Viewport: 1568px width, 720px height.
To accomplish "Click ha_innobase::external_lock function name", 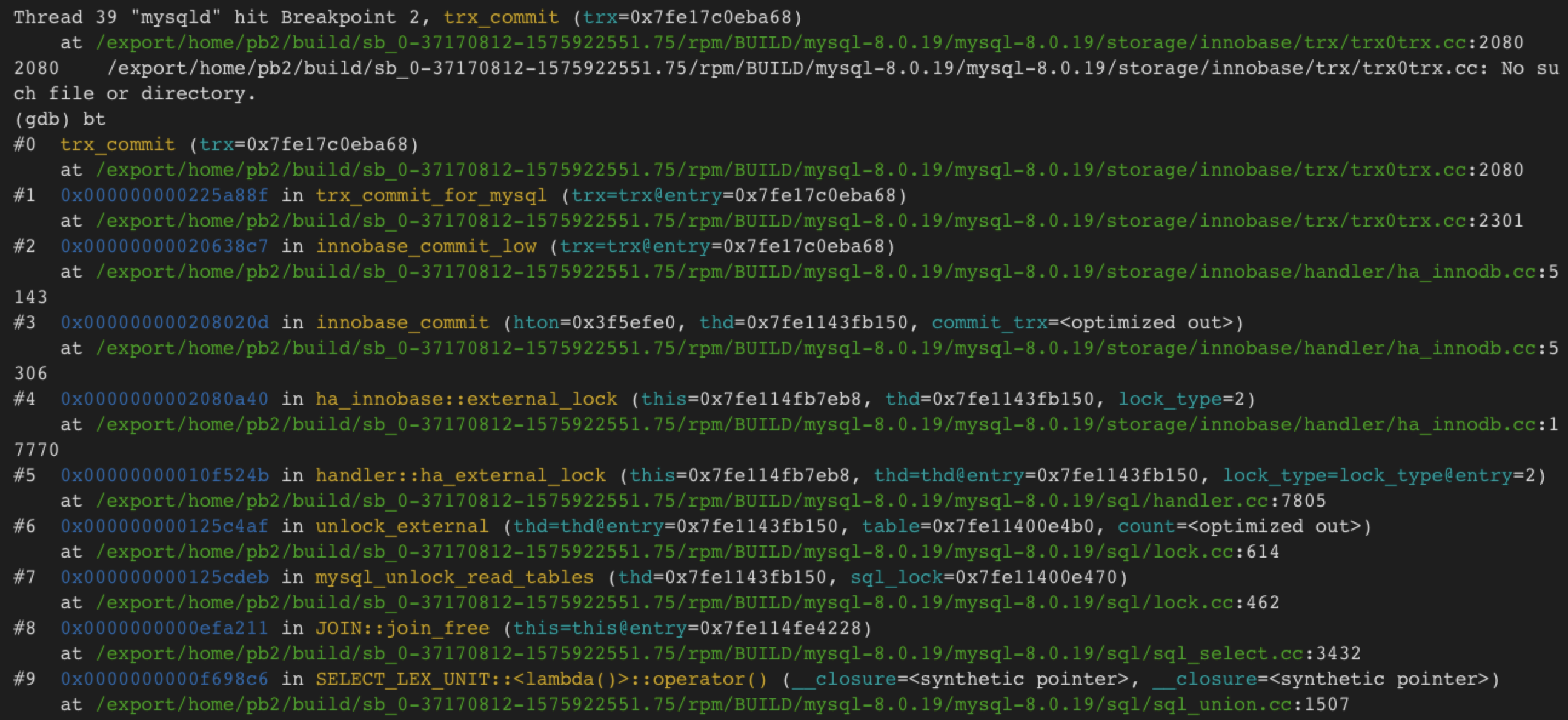I will (x=467, y=399).
